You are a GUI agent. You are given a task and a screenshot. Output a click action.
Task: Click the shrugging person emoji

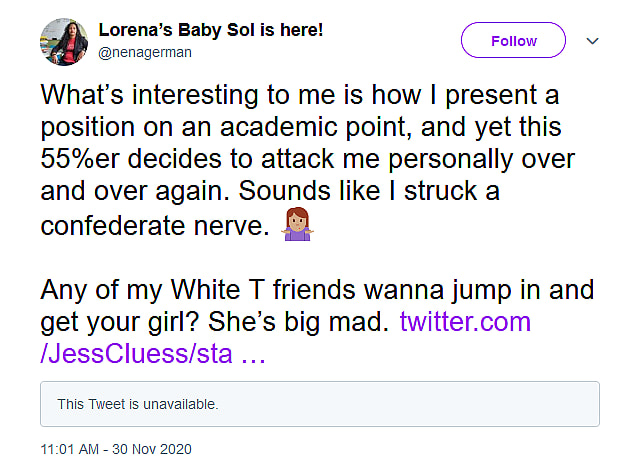coord(300,225)
